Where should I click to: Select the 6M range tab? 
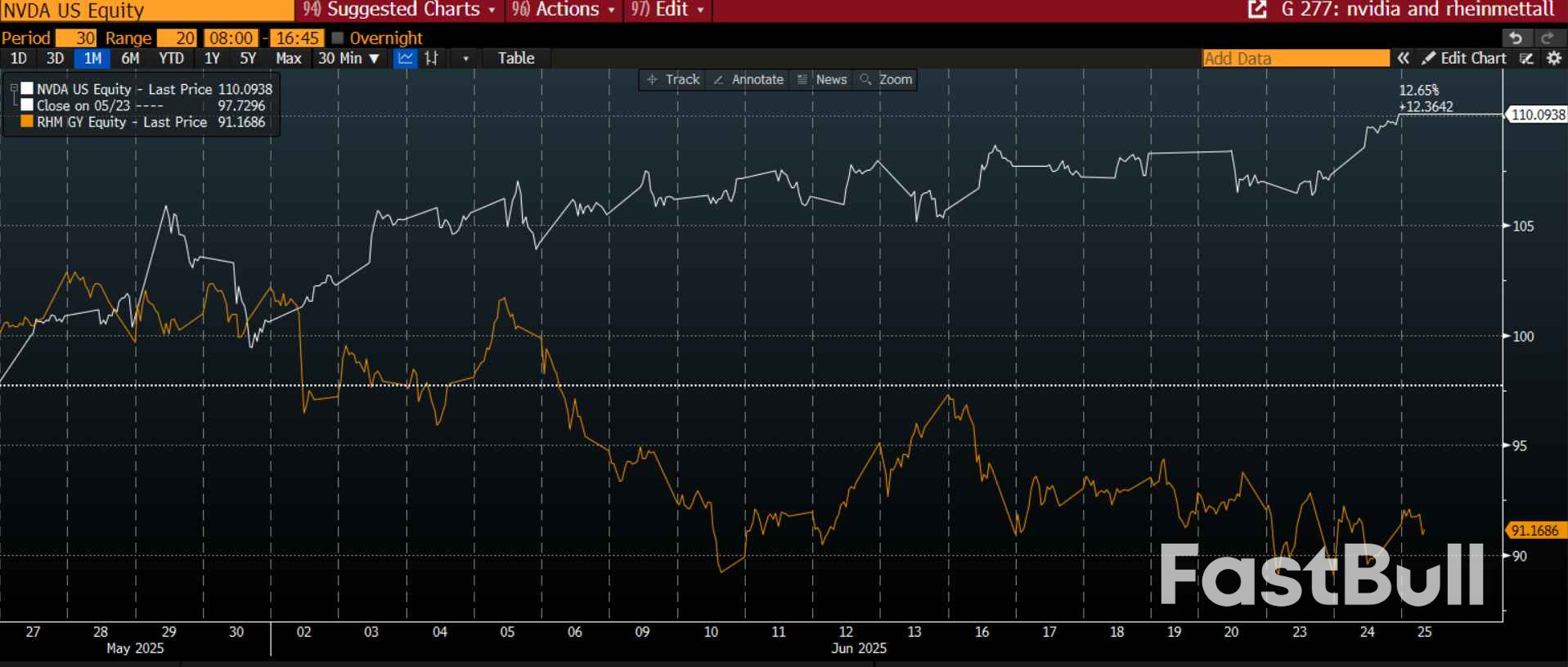(130, 58)
